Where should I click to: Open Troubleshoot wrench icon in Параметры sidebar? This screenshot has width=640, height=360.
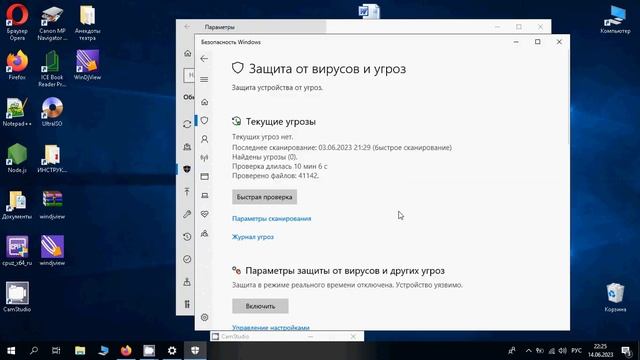coord(187,214)
